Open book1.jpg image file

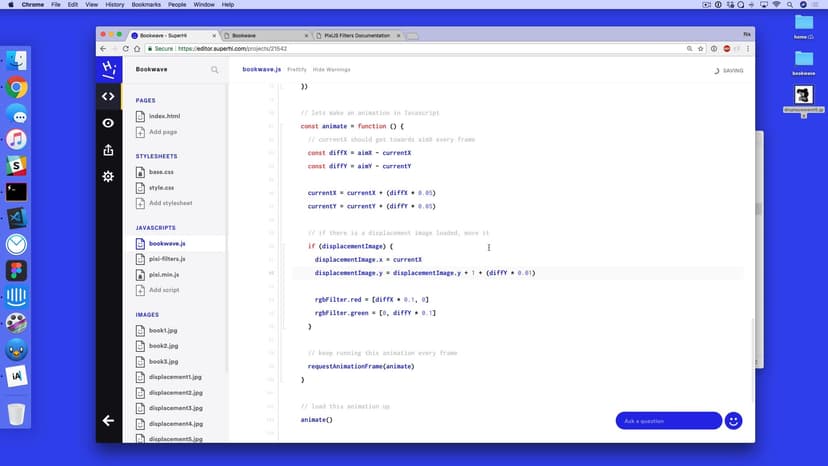pos(163,329)
